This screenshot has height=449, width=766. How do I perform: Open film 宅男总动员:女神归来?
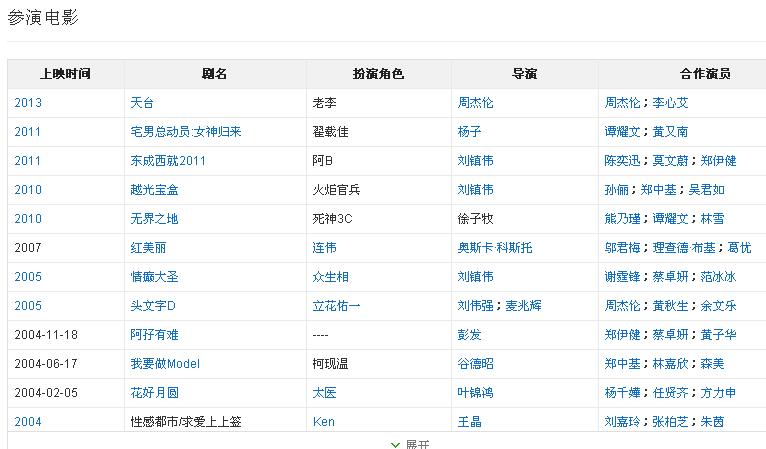(186, 132)
